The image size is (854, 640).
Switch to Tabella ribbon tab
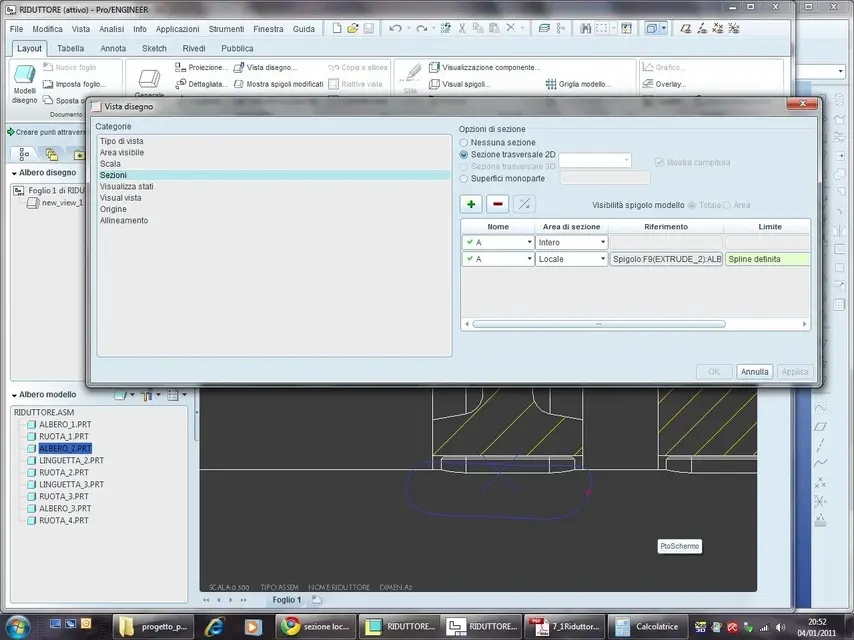71,48
